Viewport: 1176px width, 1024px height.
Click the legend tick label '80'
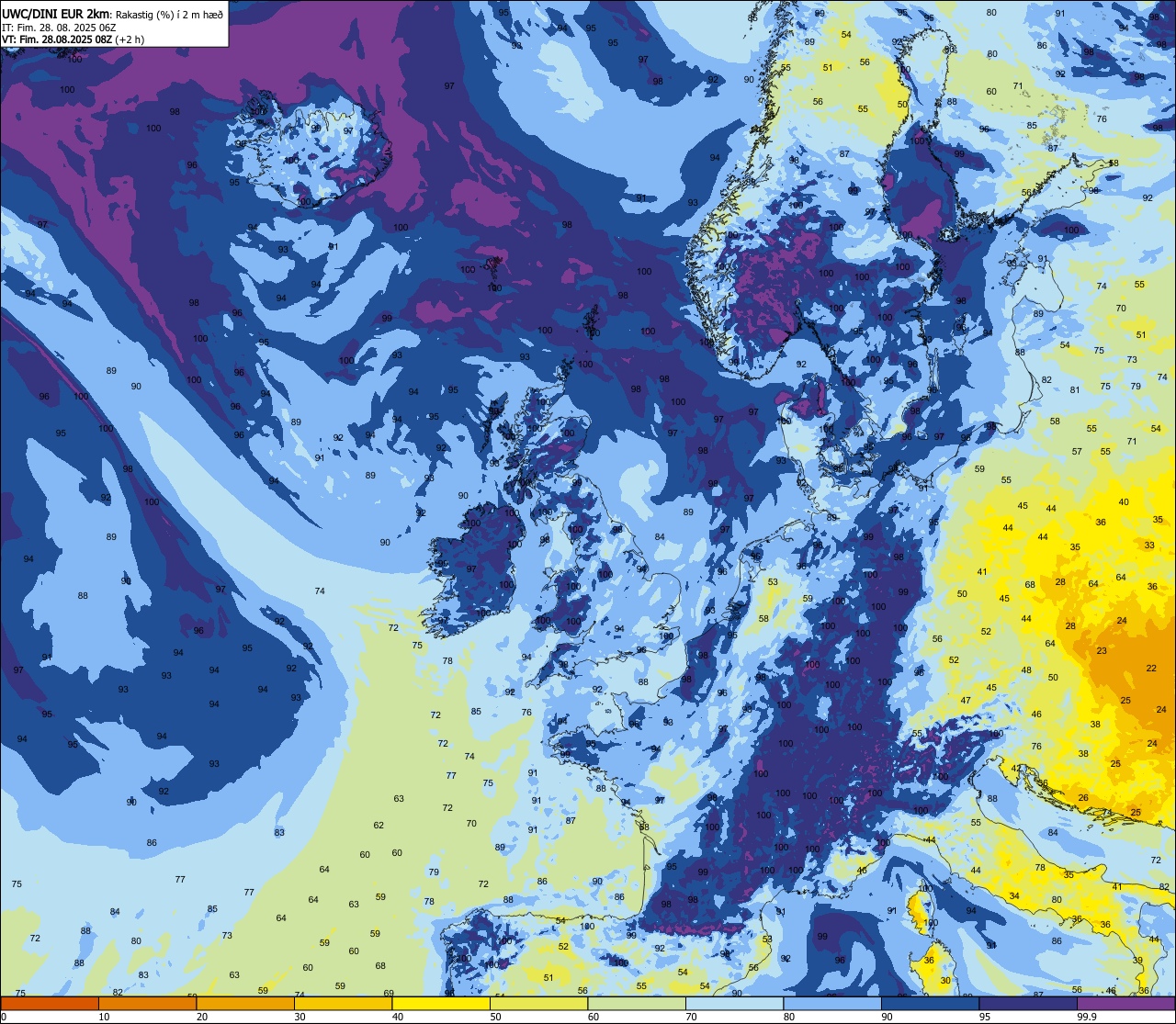click(789, 1017)
